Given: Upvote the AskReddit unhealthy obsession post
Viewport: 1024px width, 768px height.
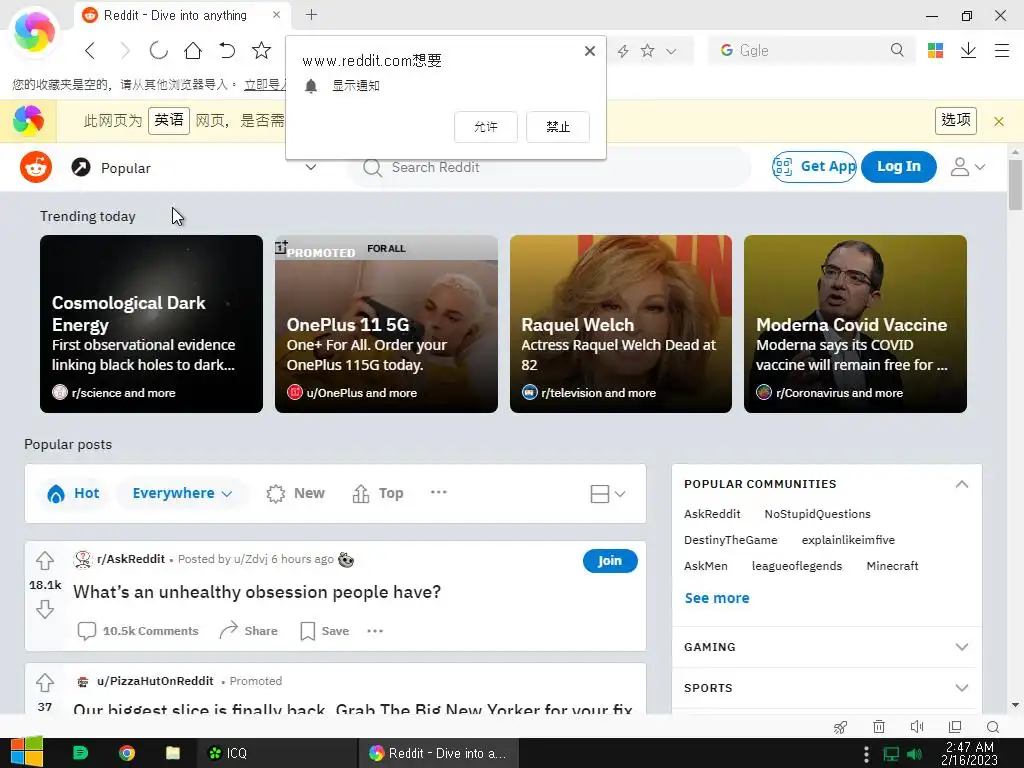Looking at the screenshot, I should (44, 560).
